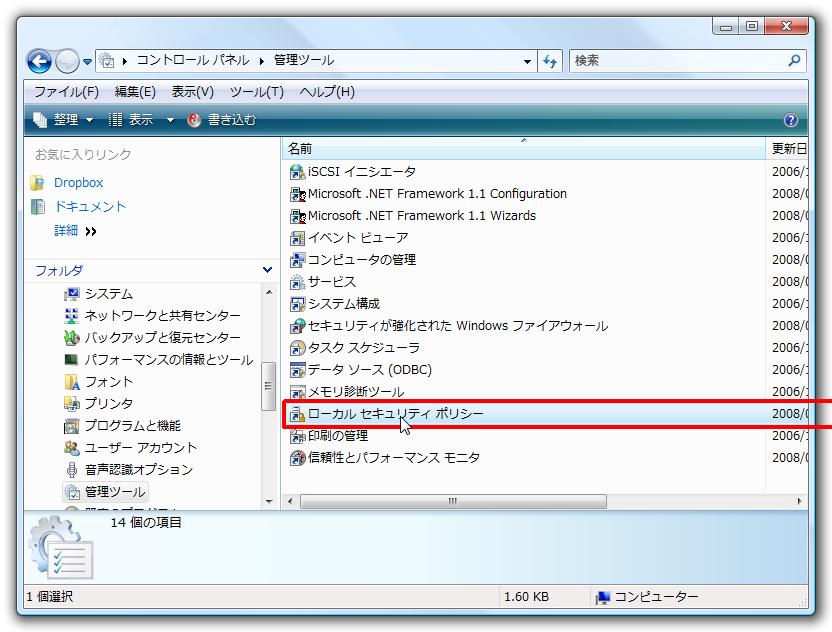Click the back navigation arrow button
Screen dimensions: 832x632
(x=40, y=61)
